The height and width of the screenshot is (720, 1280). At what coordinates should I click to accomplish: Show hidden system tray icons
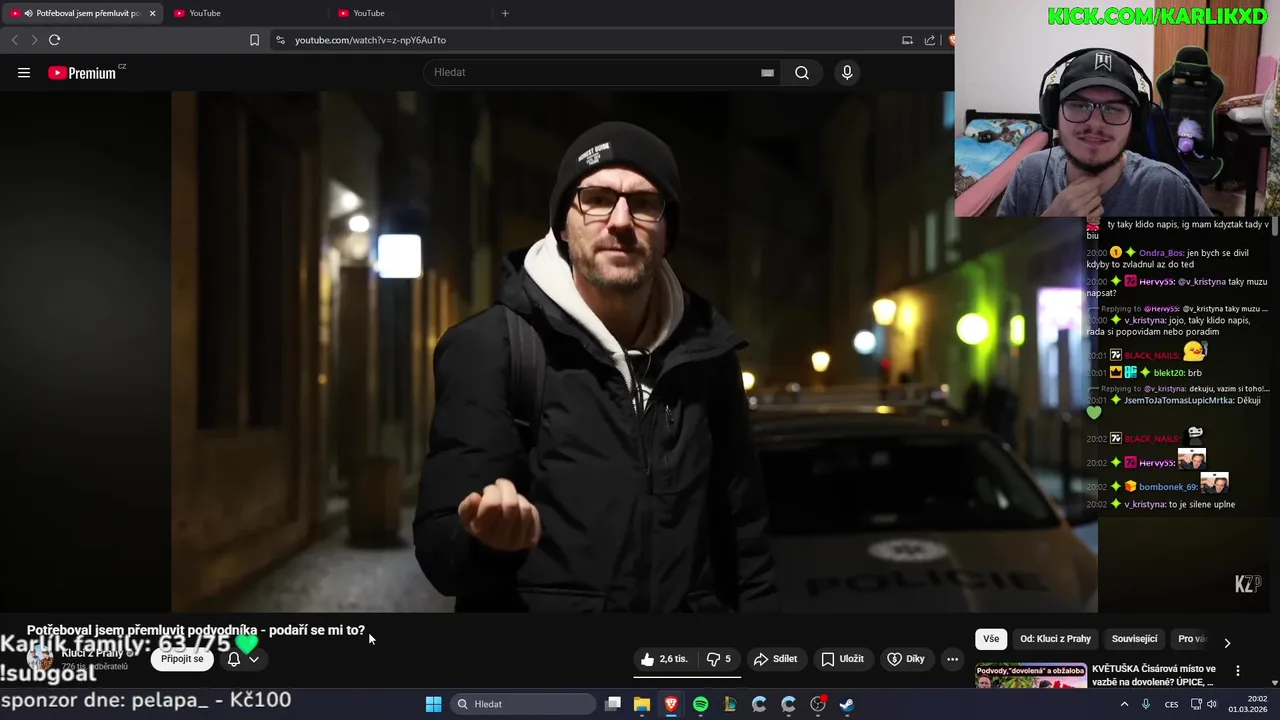pos(1124,704)
